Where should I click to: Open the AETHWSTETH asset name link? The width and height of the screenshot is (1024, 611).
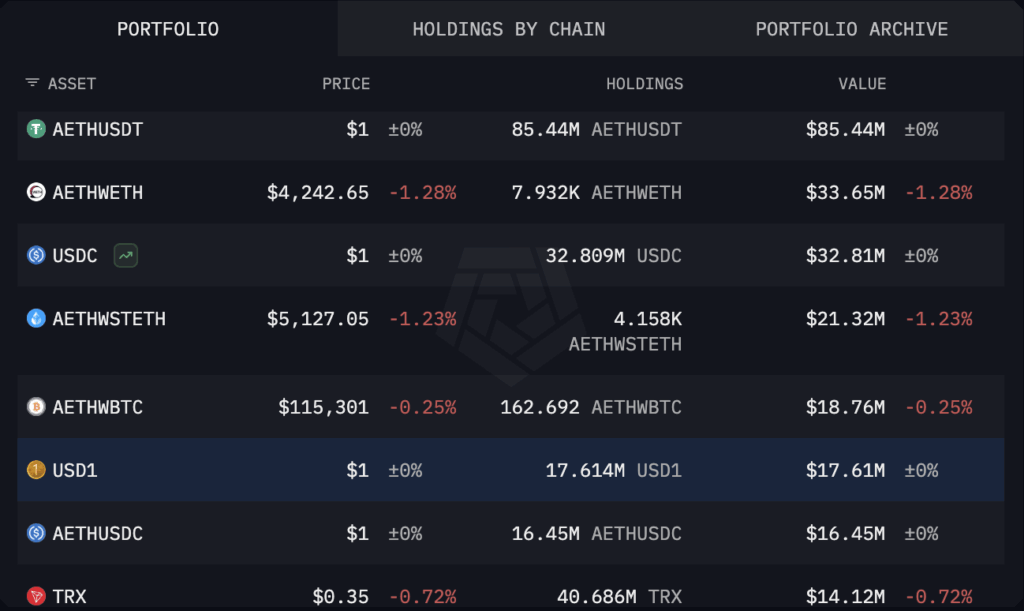tap(109, 319)
